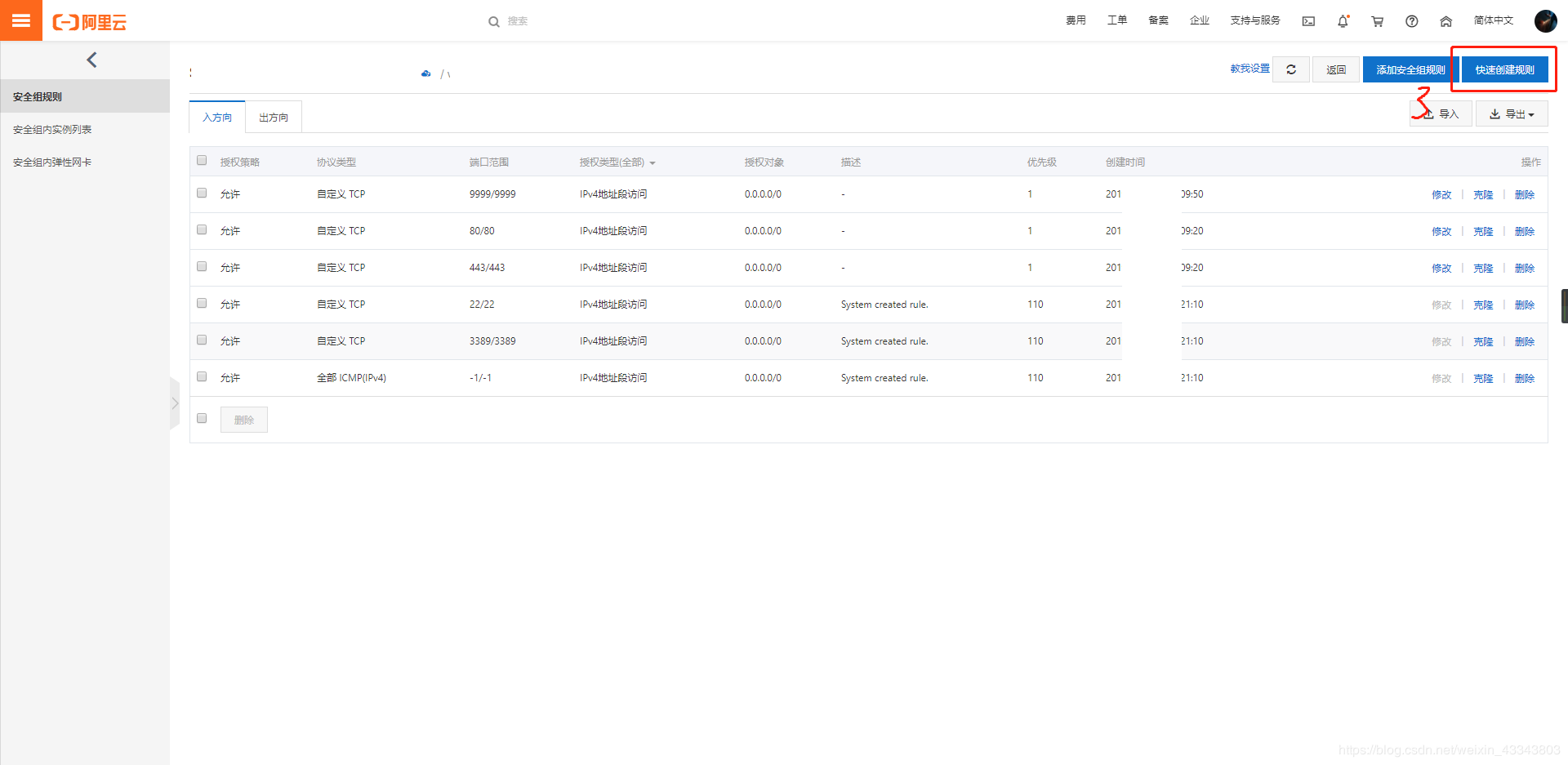Check the box for the 22/22 rule

coord(202,304)
